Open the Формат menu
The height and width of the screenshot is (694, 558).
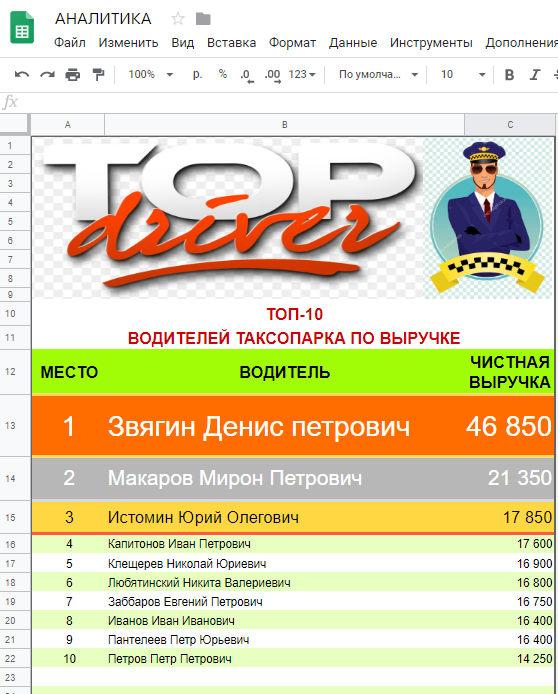[x=292, y=42]
